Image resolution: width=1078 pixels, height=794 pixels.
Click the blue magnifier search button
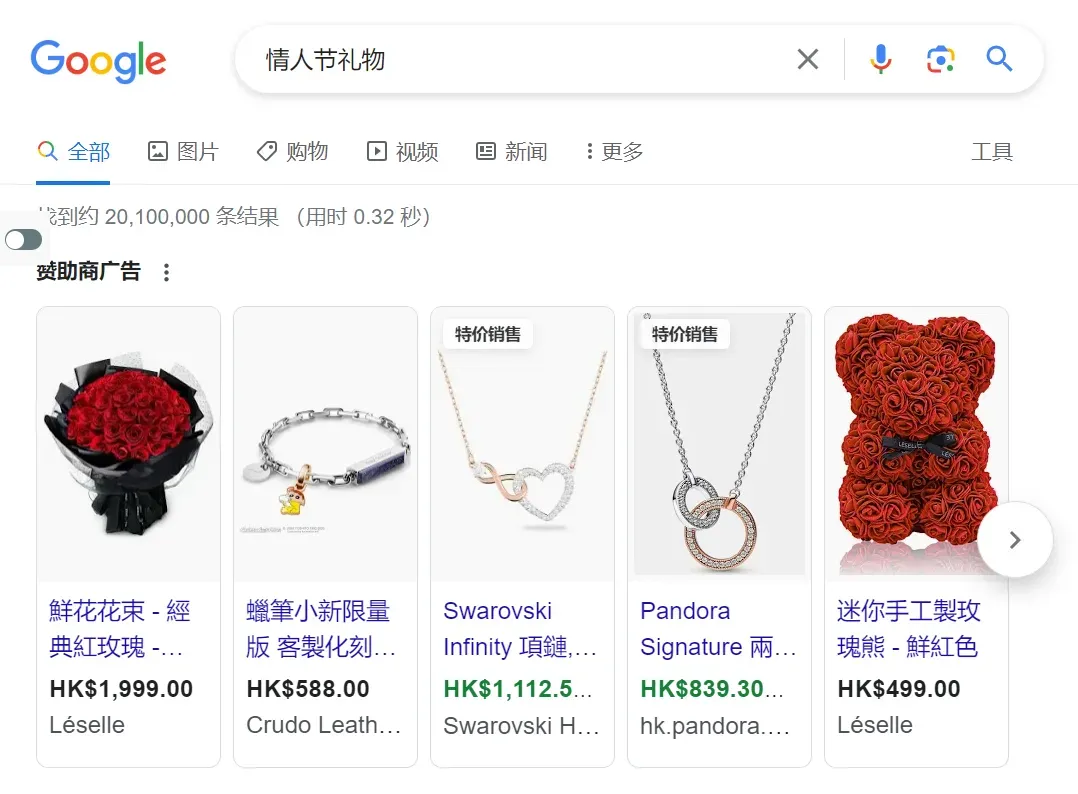click(x=999, y=59)
